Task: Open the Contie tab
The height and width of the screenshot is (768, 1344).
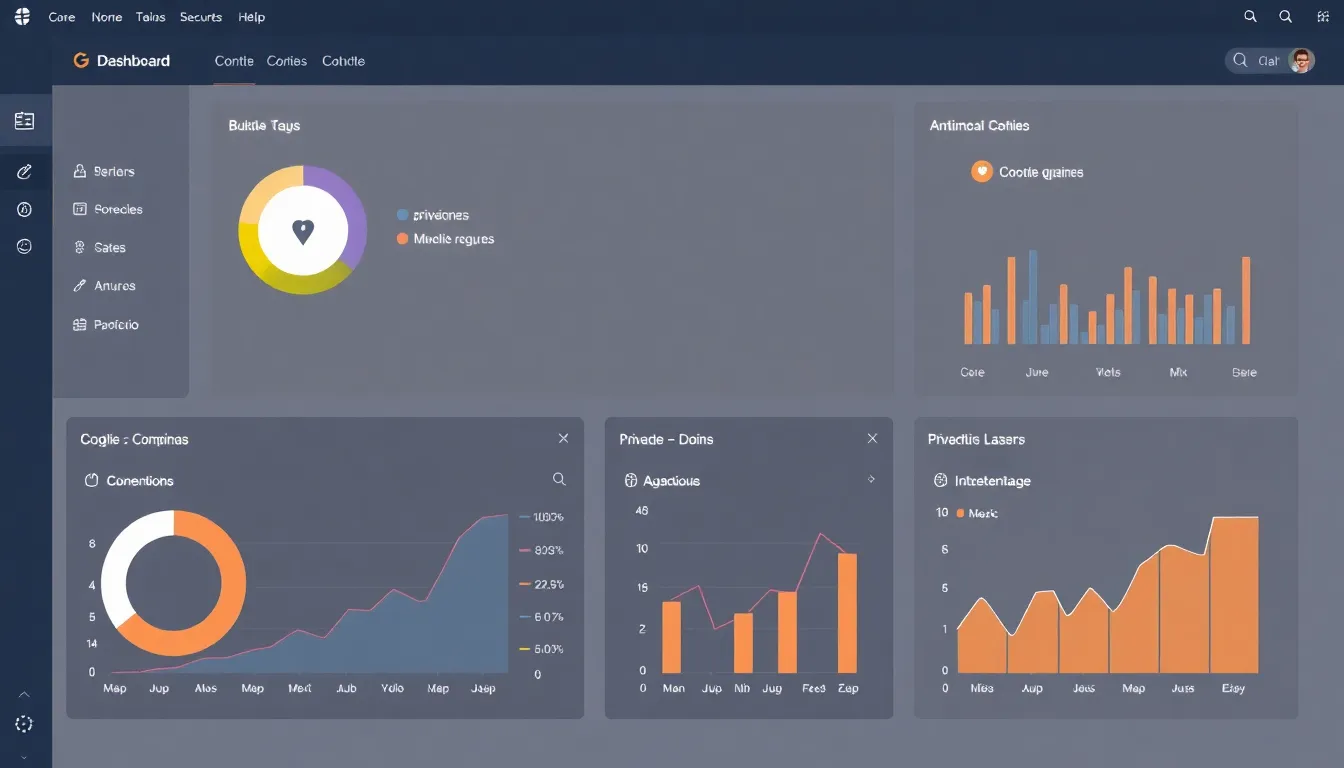Action: point(234,61)
